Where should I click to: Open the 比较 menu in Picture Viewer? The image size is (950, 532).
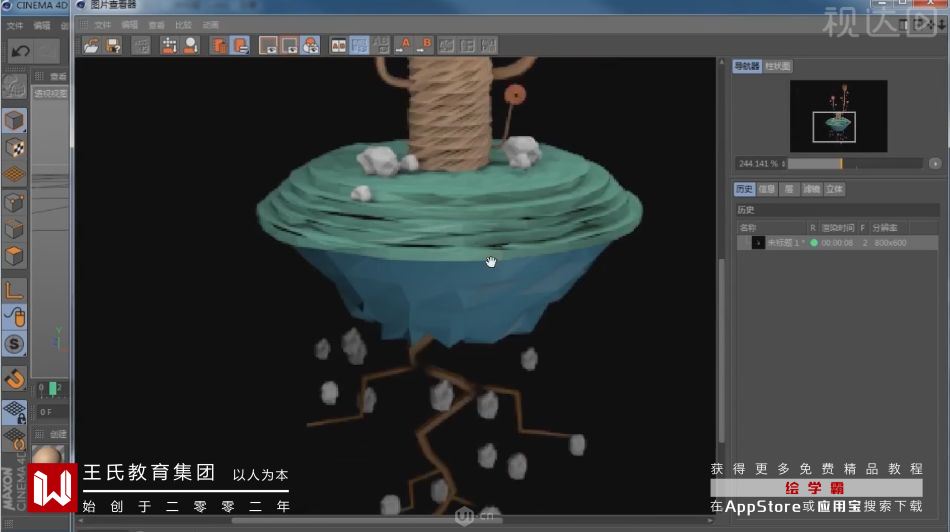183,25
